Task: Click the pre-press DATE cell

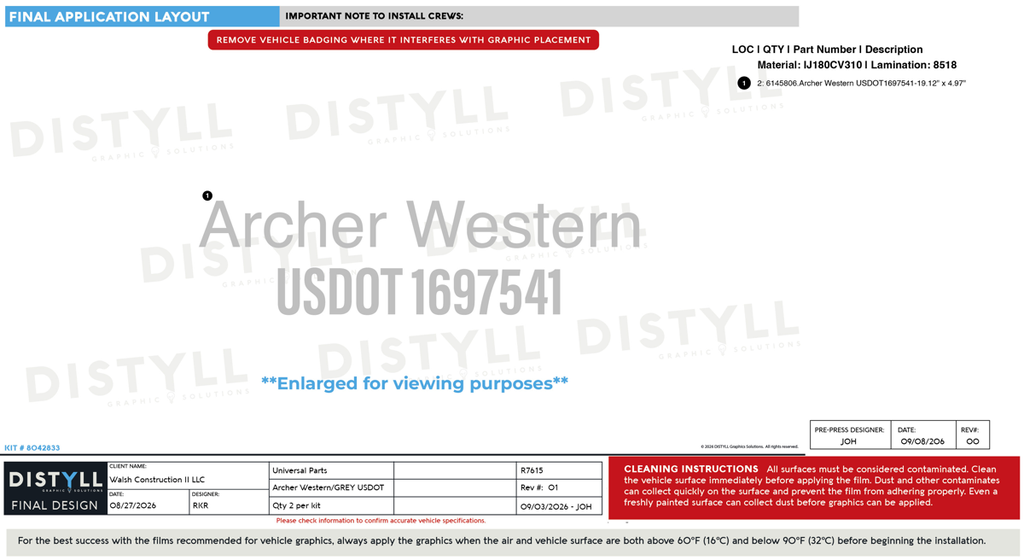Action: tap(923, 435)
